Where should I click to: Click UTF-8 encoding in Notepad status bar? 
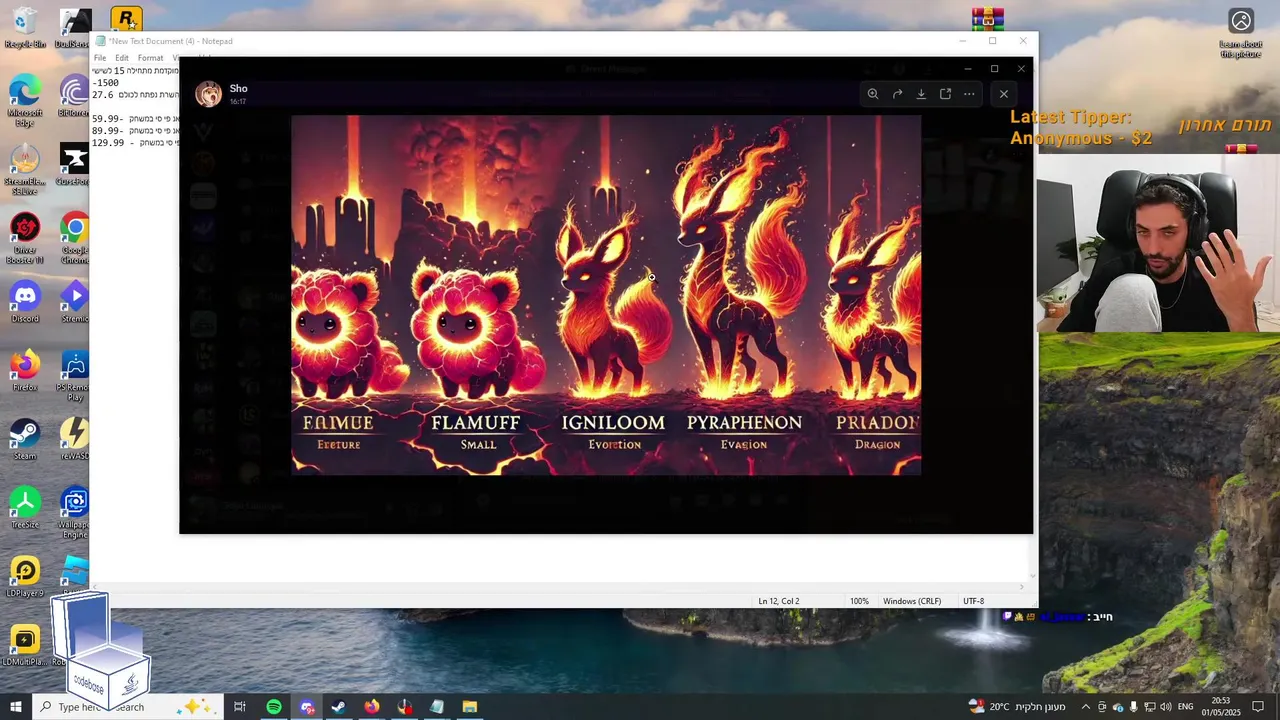tap(973, 601)
